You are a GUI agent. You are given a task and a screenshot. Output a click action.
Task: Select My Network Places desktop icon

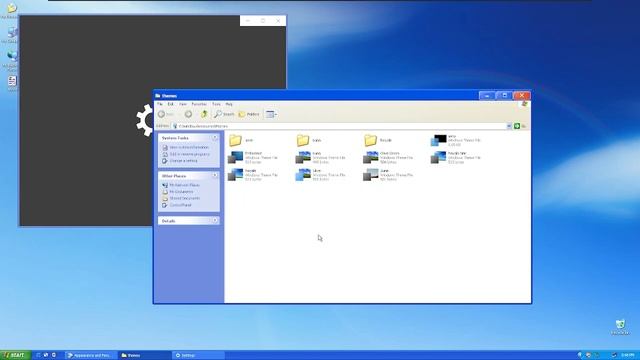coord(11,60)
